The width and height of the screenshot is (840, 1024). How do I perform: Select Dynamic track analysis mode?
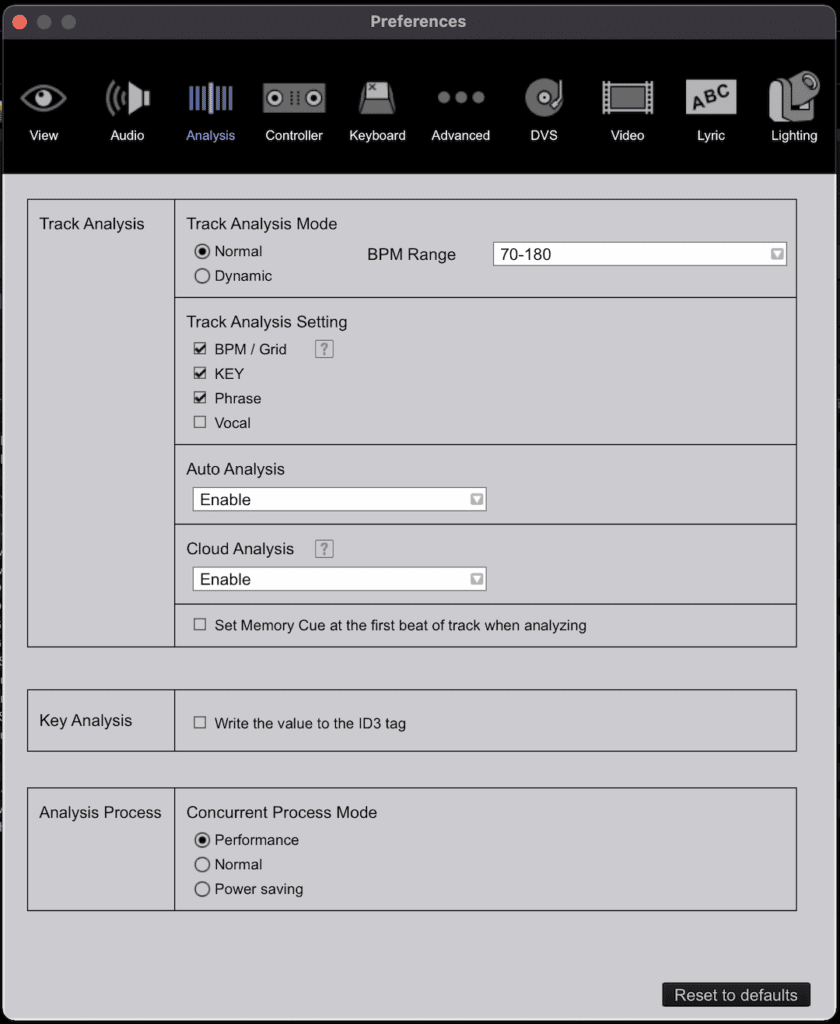(x=202, y=276)
